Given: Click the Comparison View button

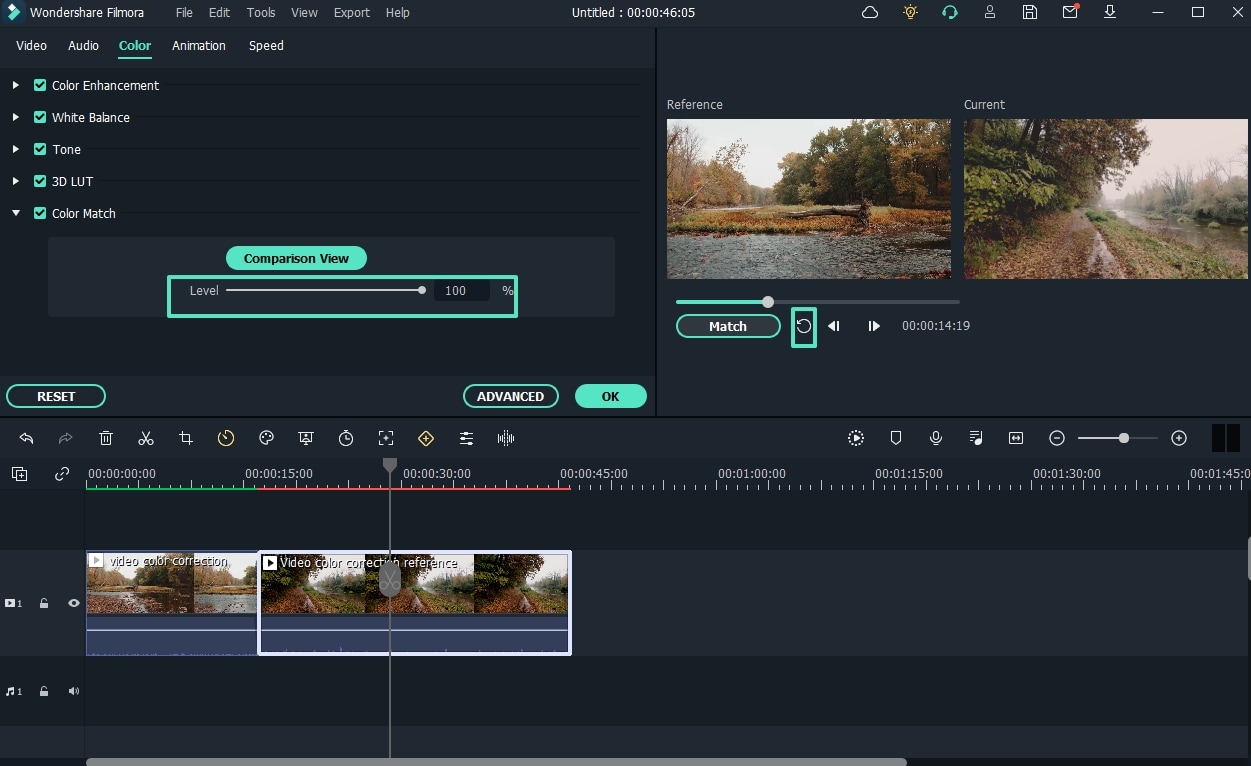Looking at the screenshot, I should click(296, 258).
